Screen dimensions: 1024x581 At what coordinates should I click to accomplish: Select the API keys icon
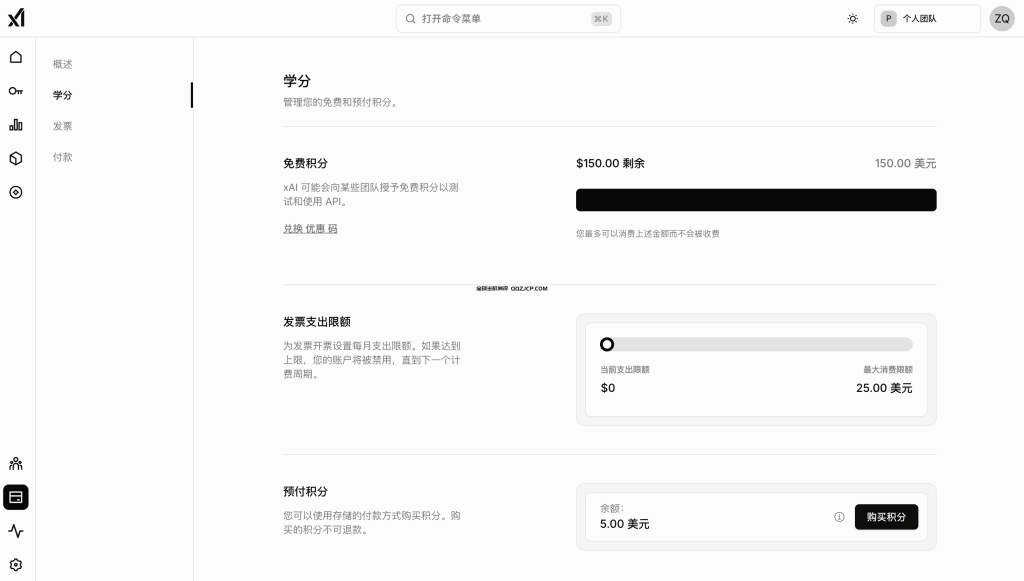[x=15, y=90]
